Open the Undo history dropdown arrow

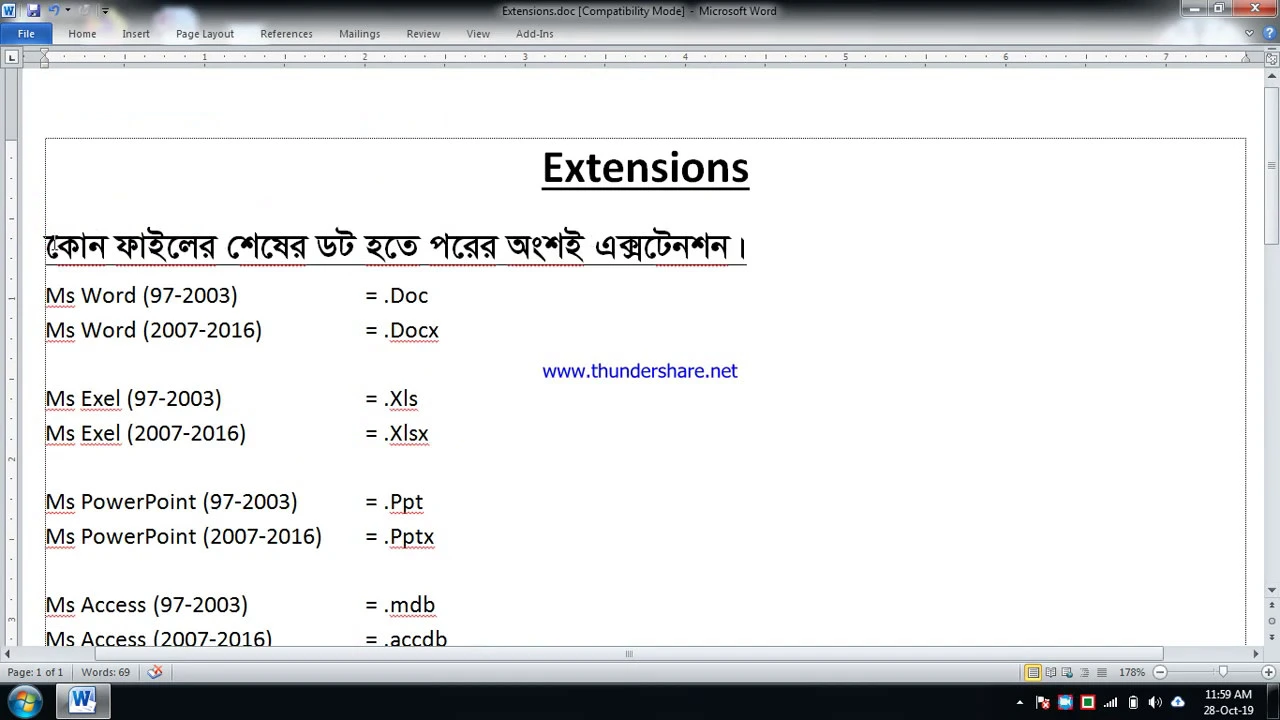(68, 10)
